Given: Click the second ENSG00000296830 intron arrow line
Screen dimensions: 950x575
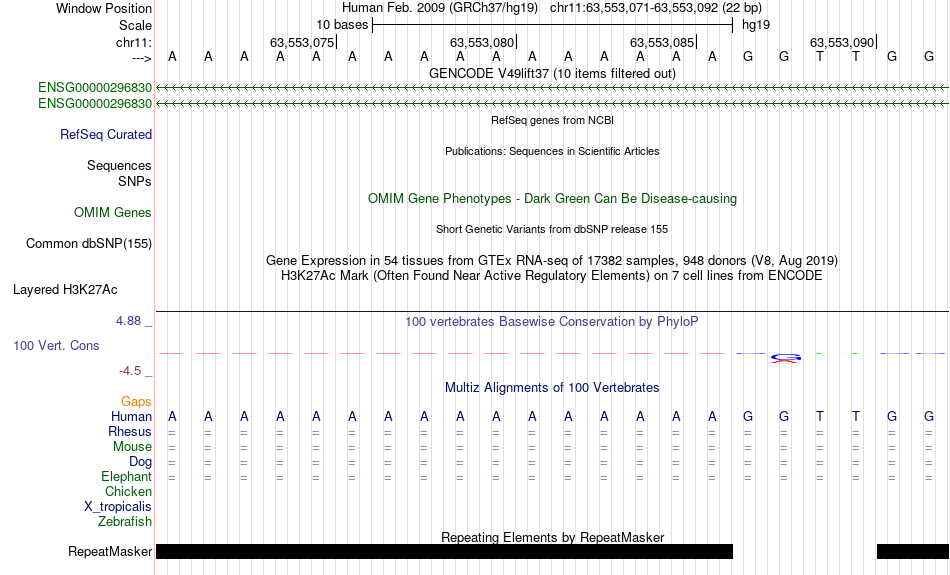Looking at the screenshot, I should pos(552,104).
